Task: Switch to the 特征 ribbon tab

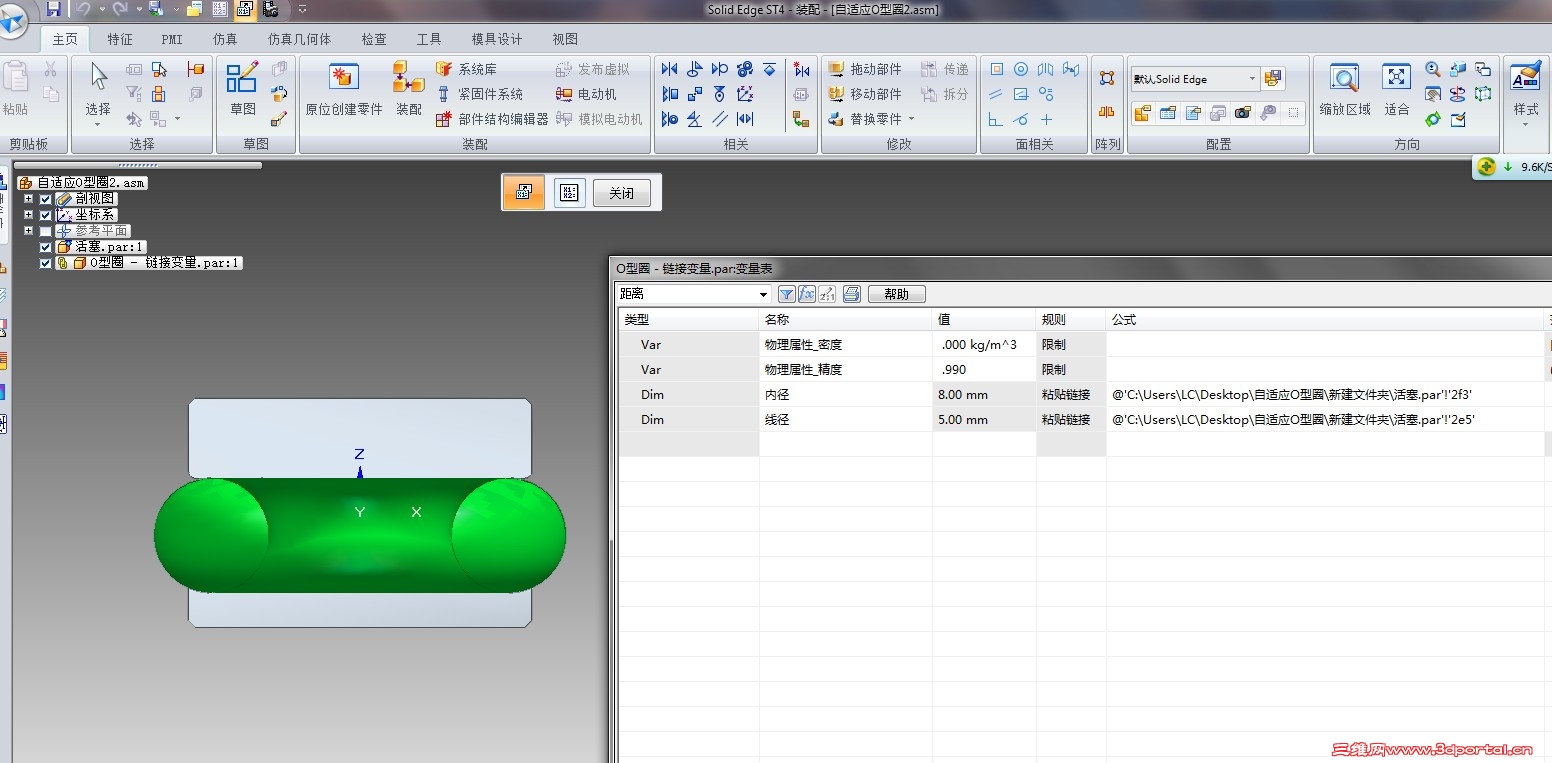Action: [x=120, y=39]
